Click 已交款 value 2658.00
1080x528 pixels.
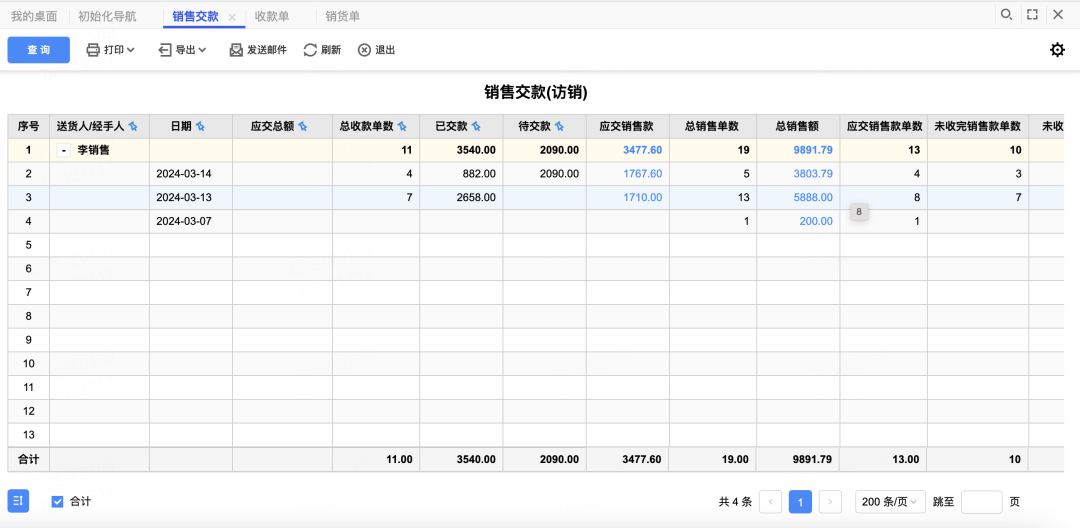476,198
